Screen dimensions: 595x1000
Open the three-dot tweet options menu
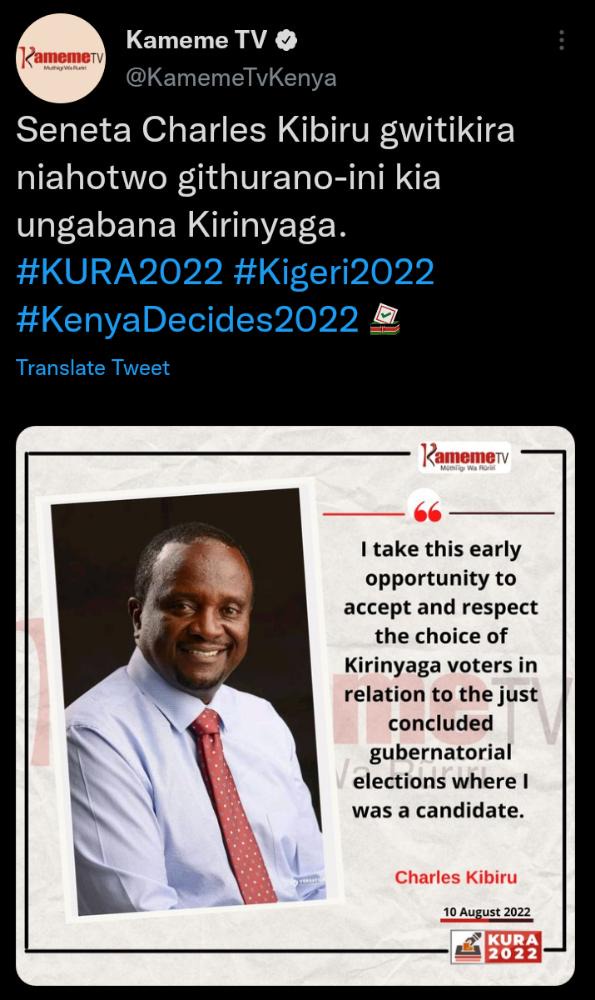(x=561, y=40)
